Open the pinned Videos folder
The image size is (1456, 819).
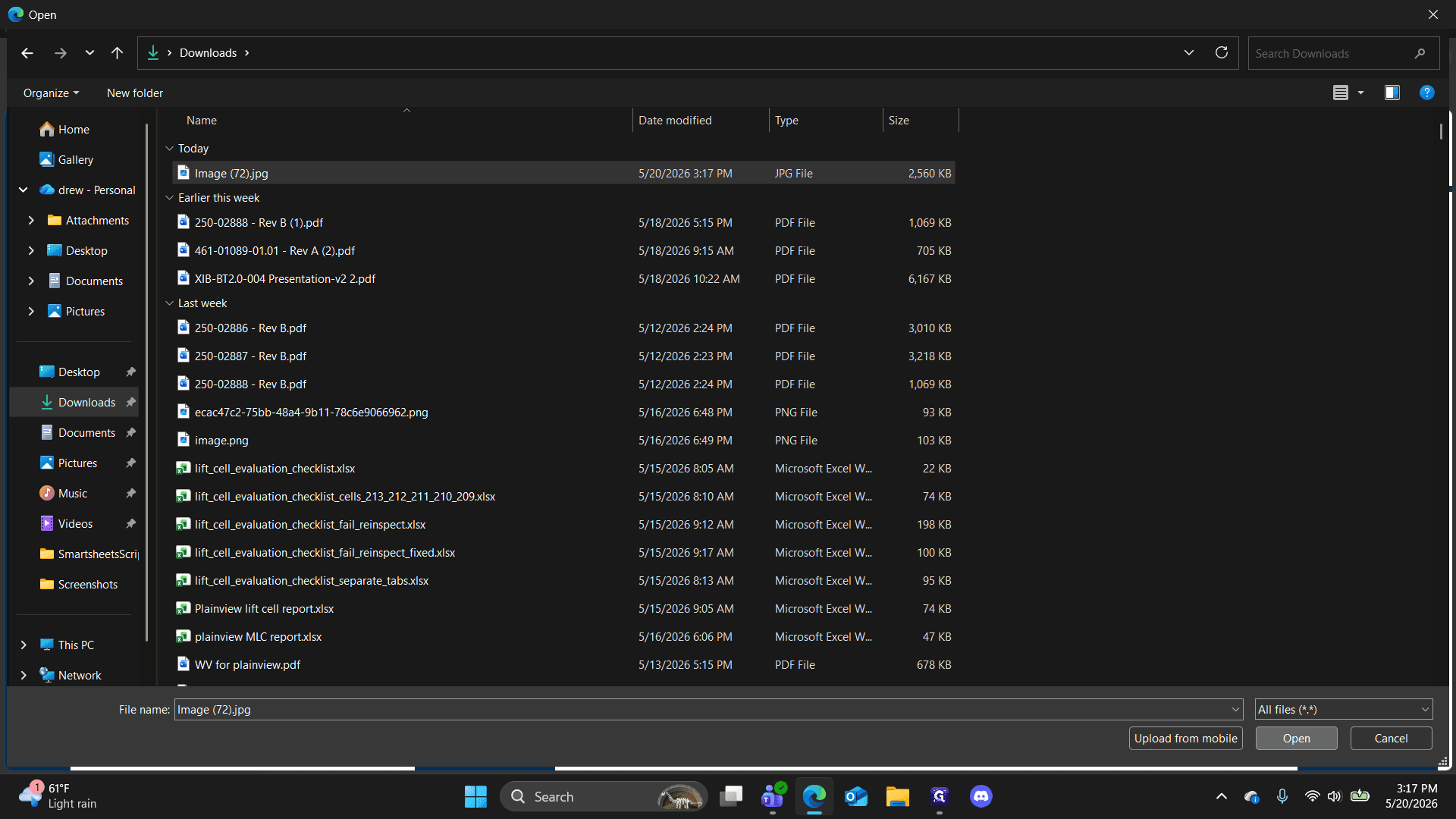(x=75, y=524)
